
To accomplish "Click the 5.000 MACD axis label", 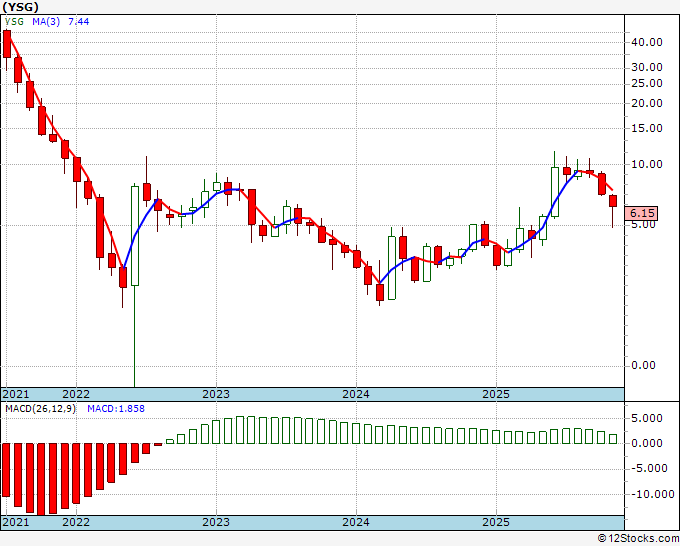I will [647, 418].
